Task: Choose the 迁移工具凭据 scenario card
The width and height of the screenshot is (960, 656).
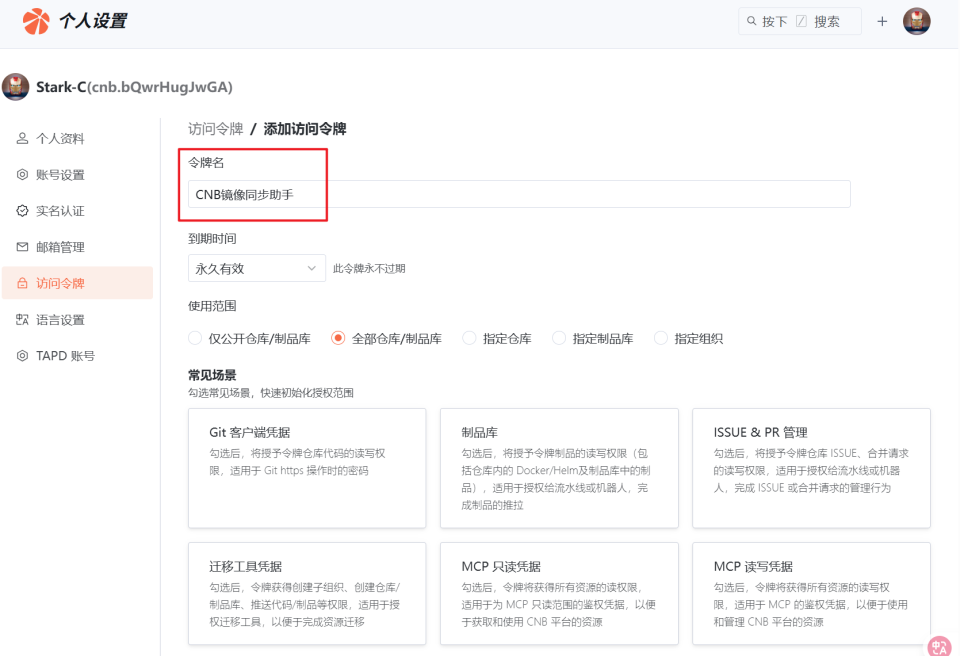Action: (307, 594)
